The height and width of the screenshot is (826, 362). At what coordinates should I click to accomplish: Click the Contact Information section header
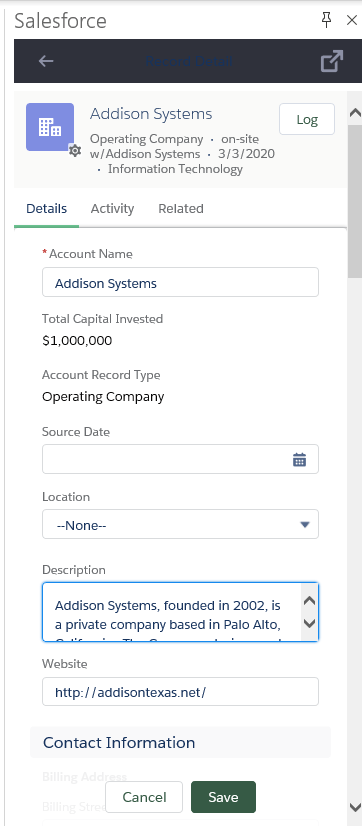pyautogui.click(x=180, y=742)
